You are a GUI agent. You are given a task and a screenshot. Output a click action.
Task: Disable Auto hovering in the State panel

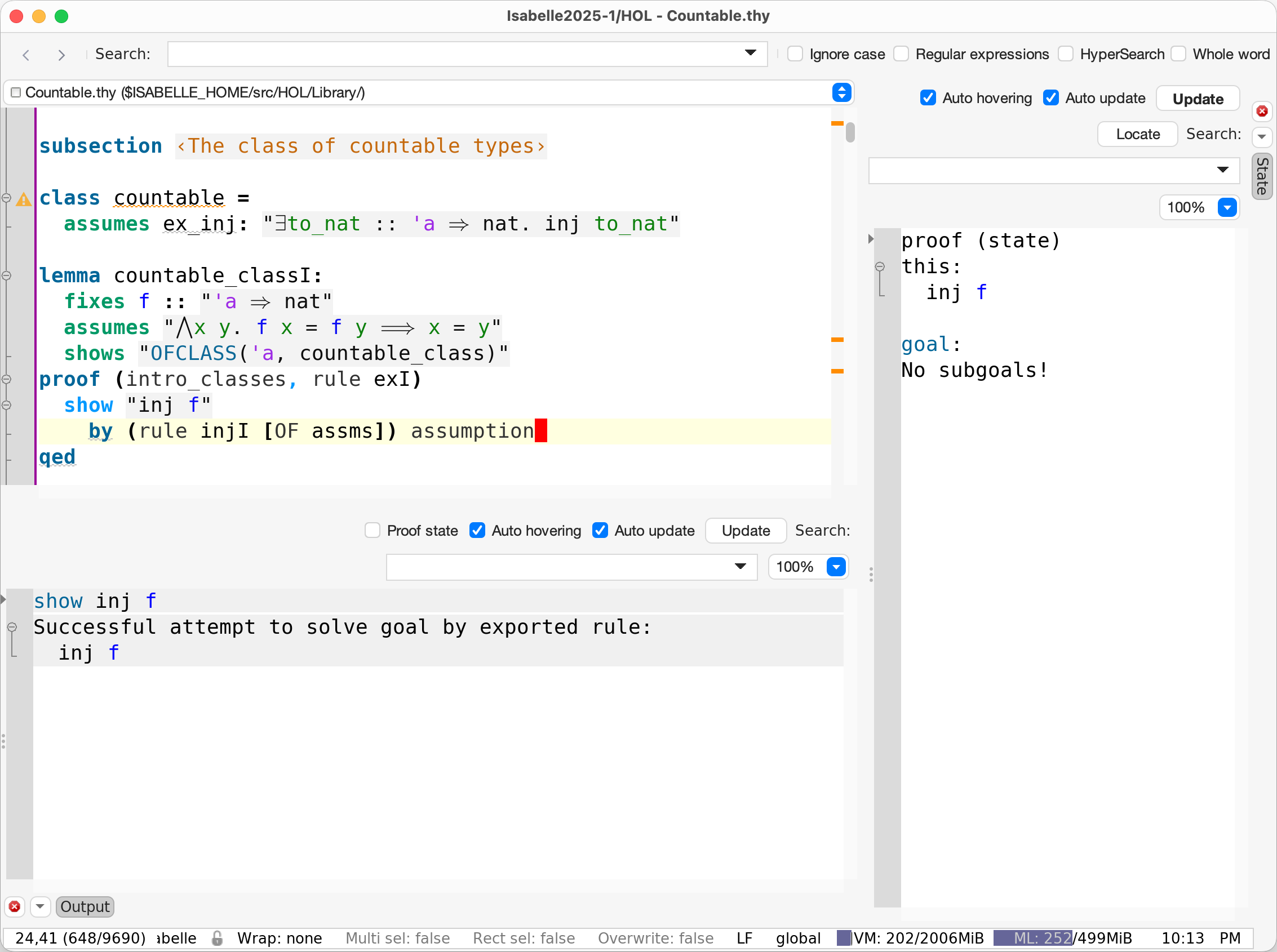[x=928, y=98]
